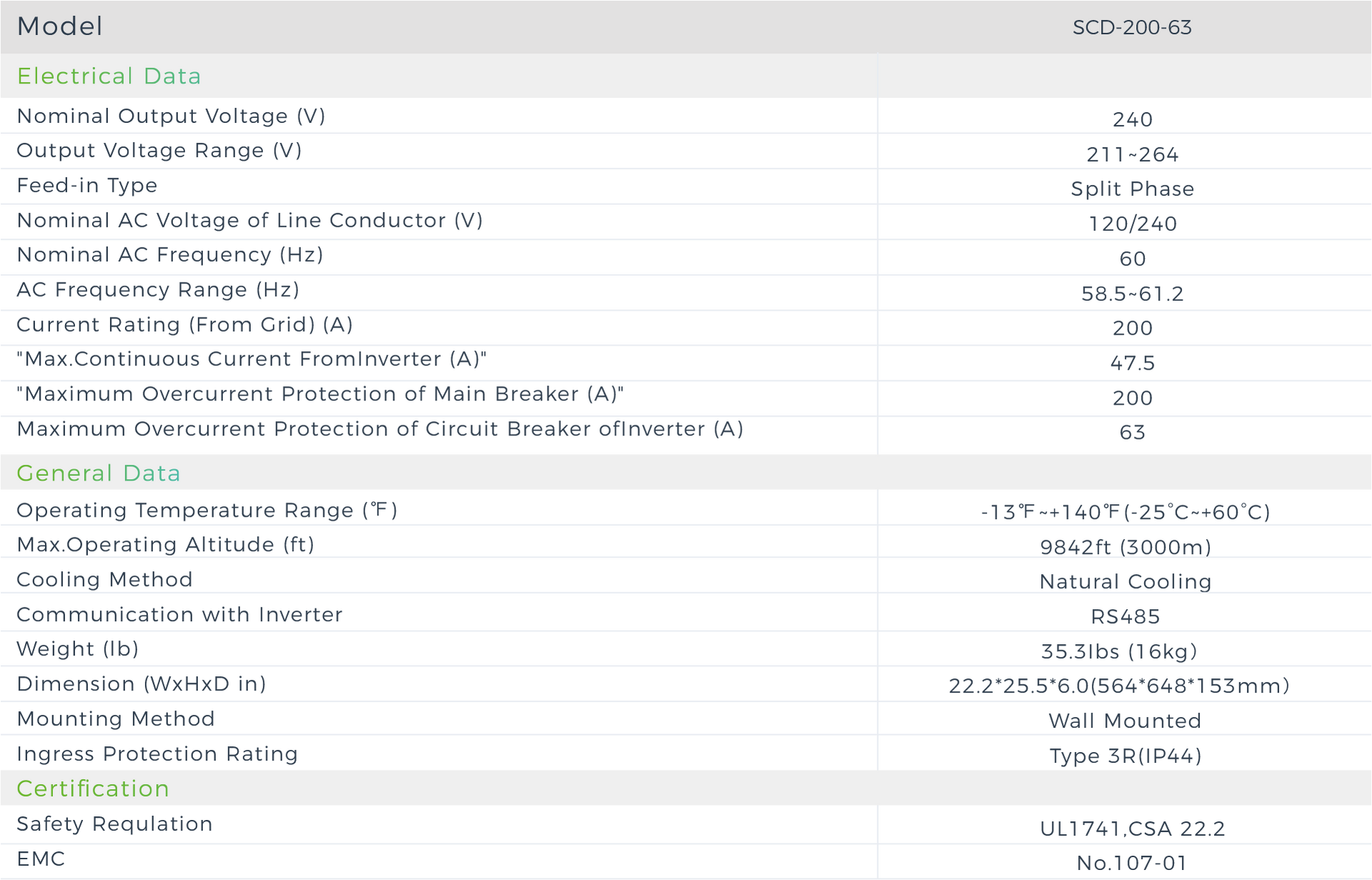The height and width of the screenshot is (880, 1372).
Task: Click the Electrical Data section heading
Action: [109, 76]
